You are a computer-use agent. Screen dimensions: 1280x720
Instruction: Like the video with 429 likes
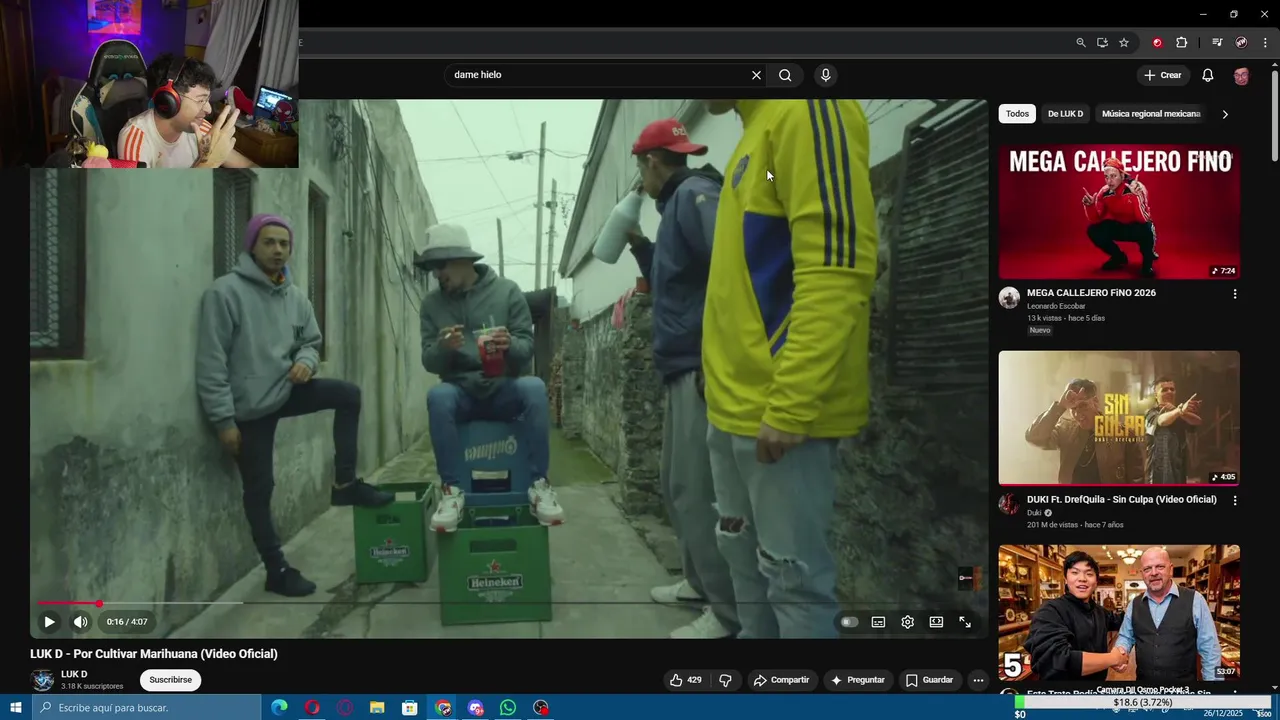686,680
